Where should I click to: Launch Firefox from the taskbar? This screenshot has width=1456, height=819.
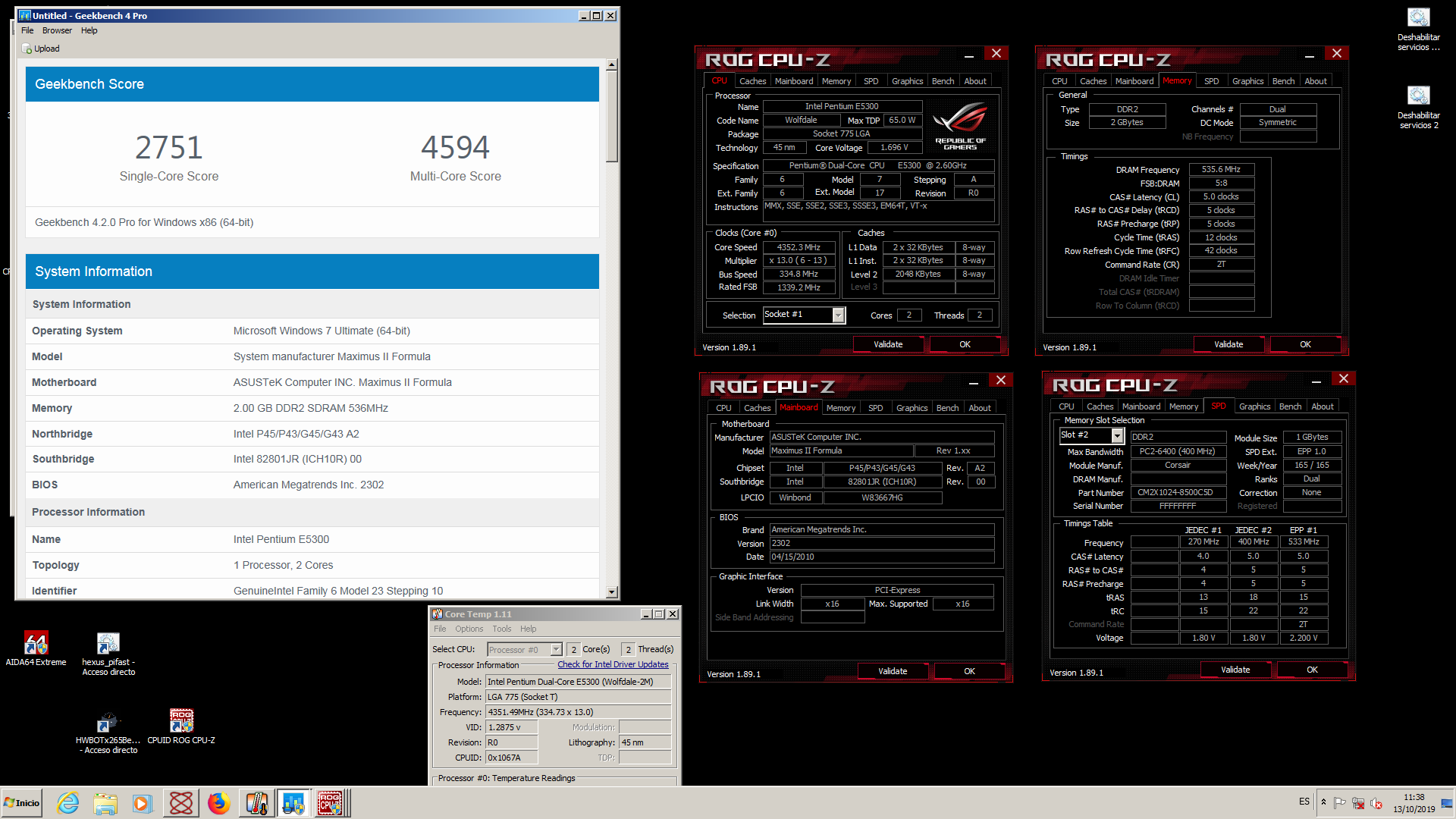[x=219, y=803]
